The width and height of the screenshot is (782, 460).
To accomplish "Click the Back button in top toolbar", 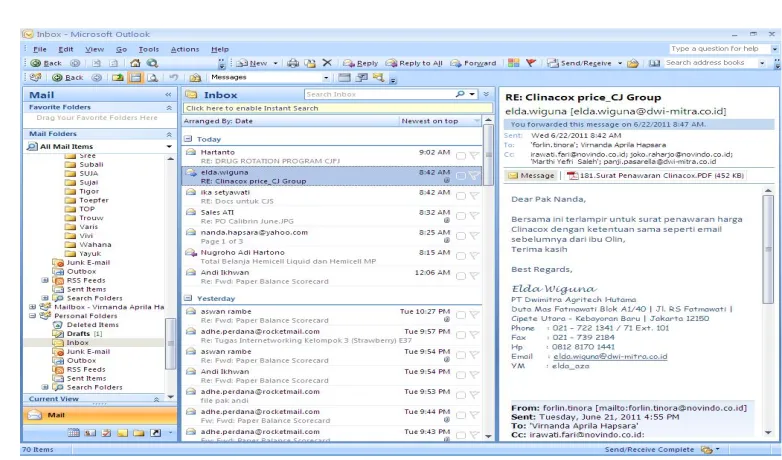I will coord(46,63).
